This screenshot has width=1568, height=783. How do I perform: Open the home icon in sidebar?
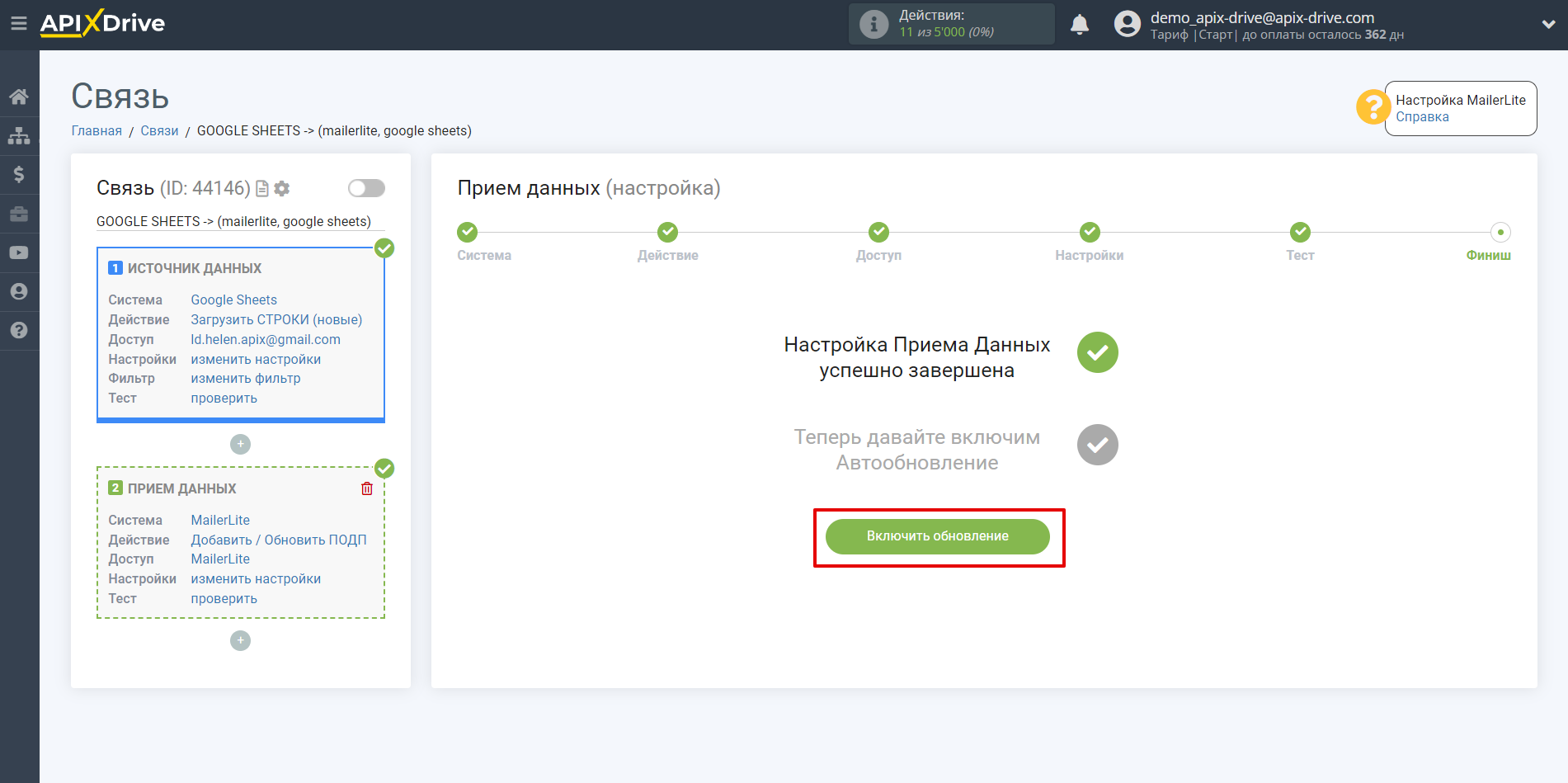click(19, 97)
